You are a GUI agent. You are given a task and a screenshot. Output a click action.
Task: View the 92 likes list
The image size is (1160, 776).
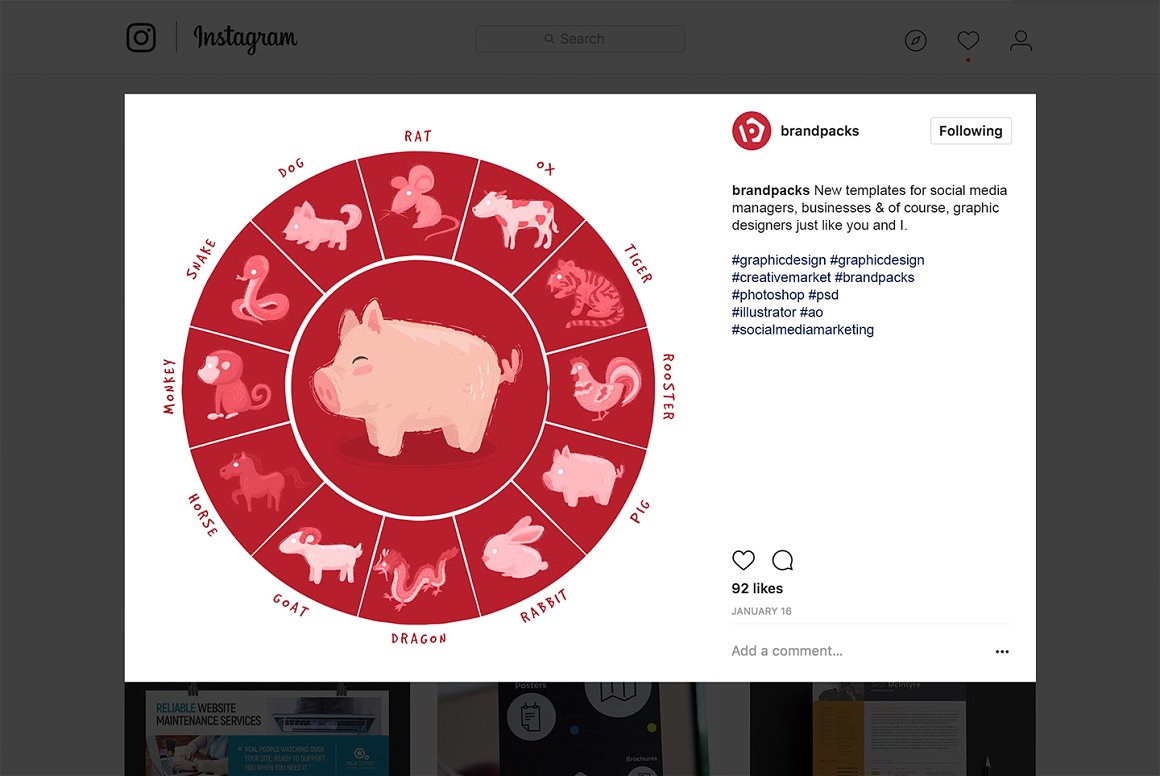click(x=757, y=588)
